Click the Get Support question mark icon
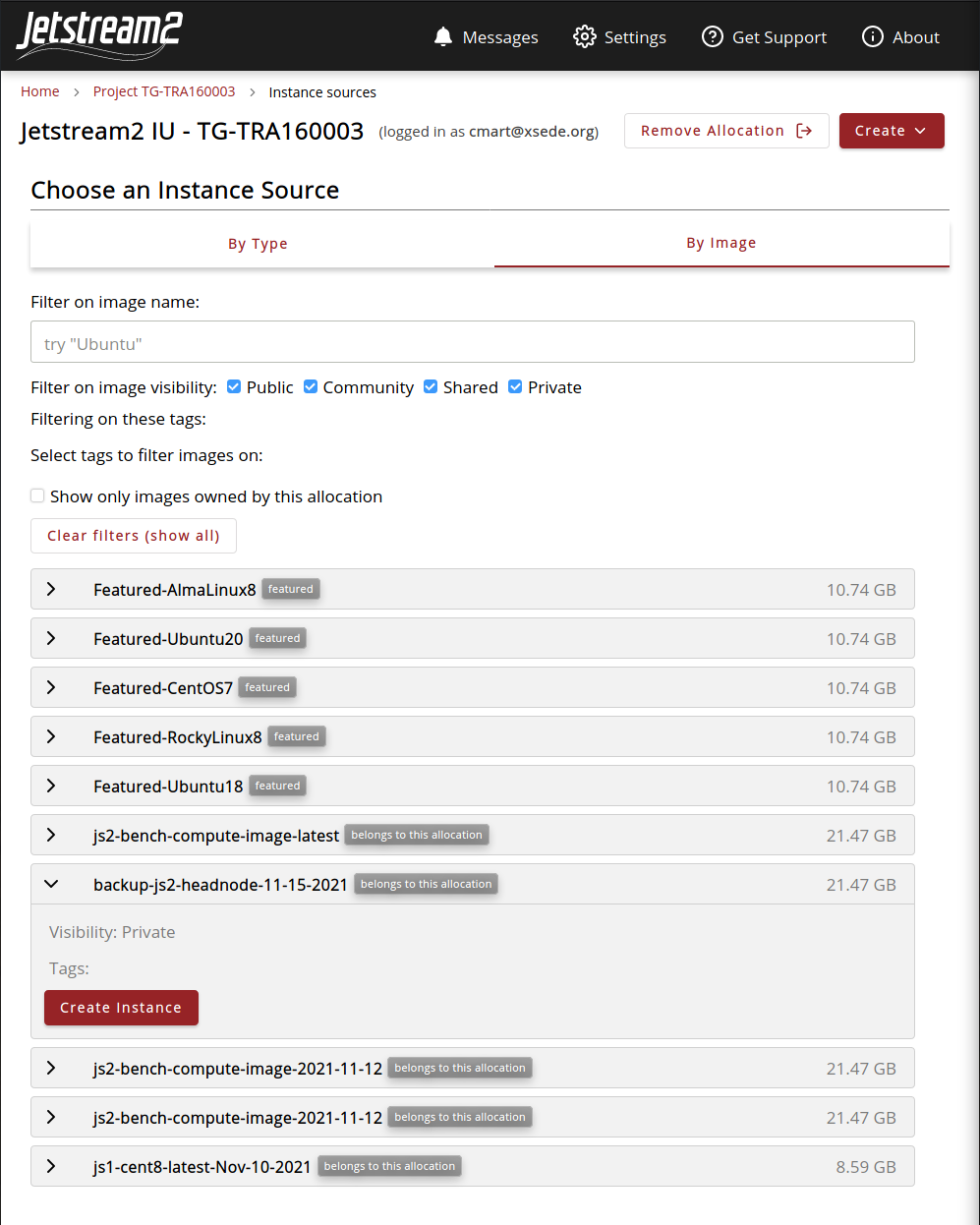The width and height of the screenshot is (980, 1225). tap(713, 36)
